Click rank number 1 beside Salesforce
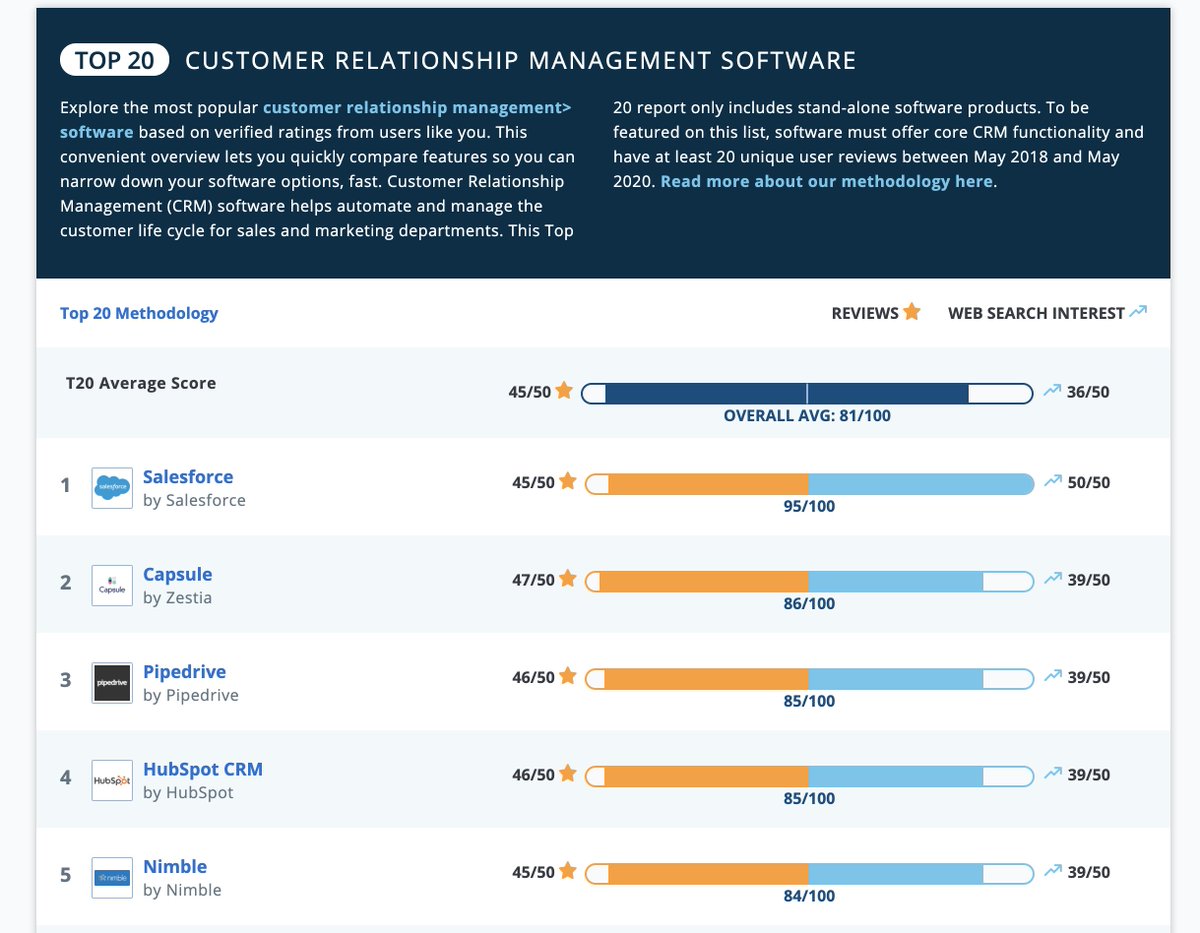The image size is (1200, 933). coord(65,486)
